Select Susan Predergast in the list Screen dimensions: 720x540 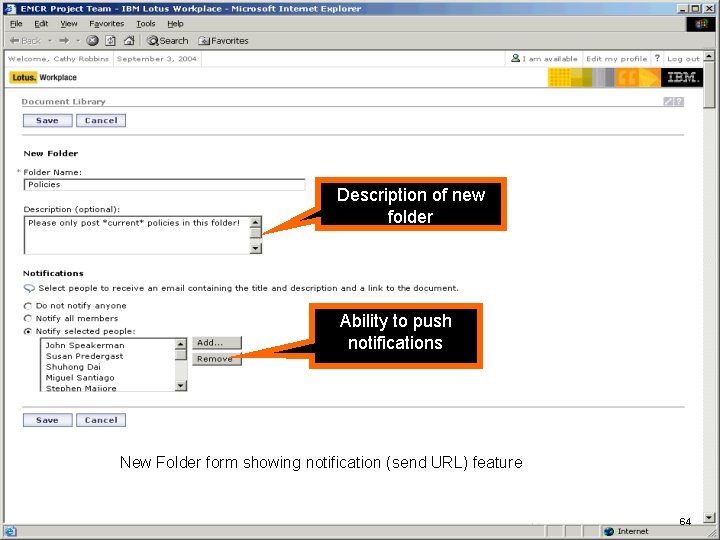click(84, 356)
